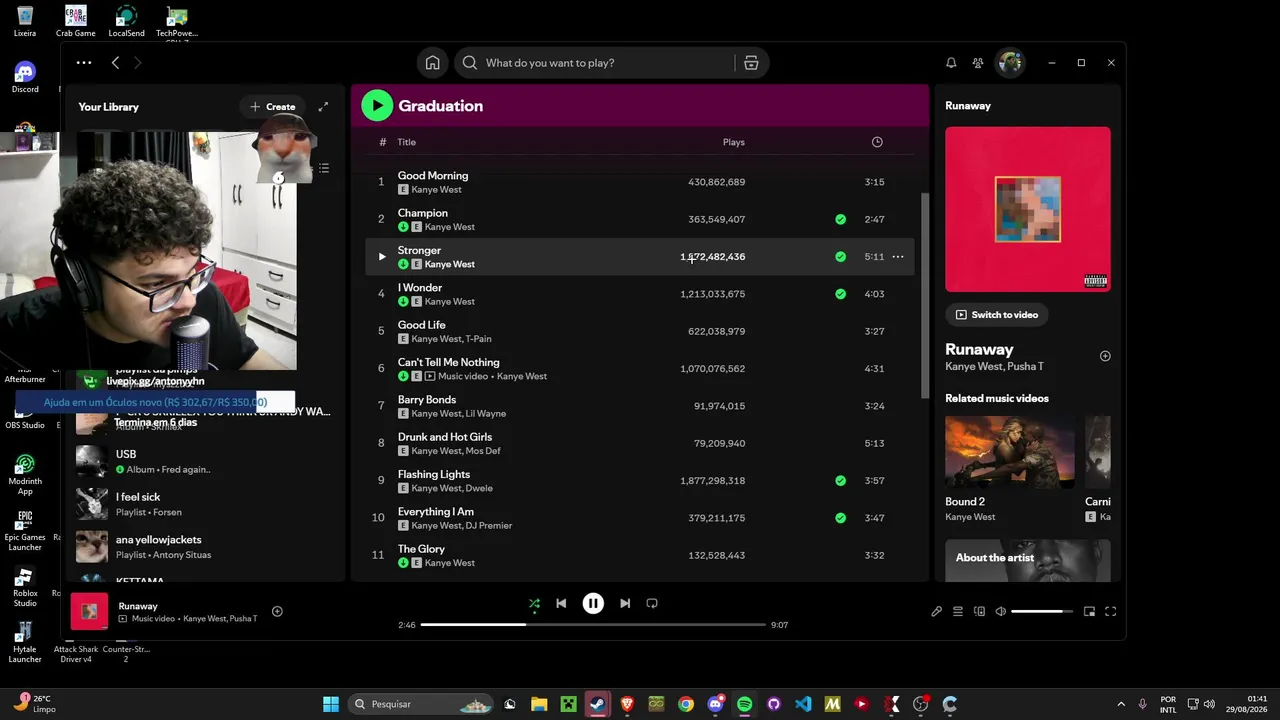Open the artist link DJ Premier
Viewport: 1280px width, 720px height.
click(489, 526)
